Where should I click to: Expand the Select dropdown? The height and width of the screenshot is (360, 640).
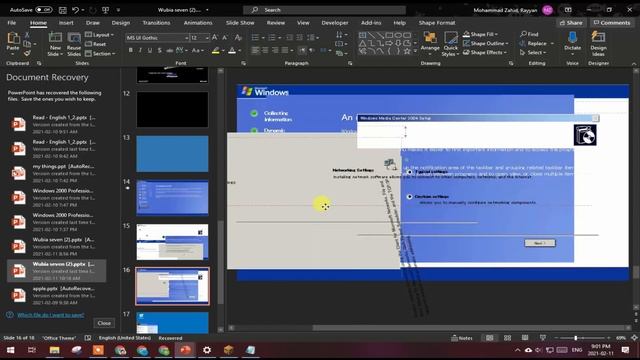coord(533,52)
